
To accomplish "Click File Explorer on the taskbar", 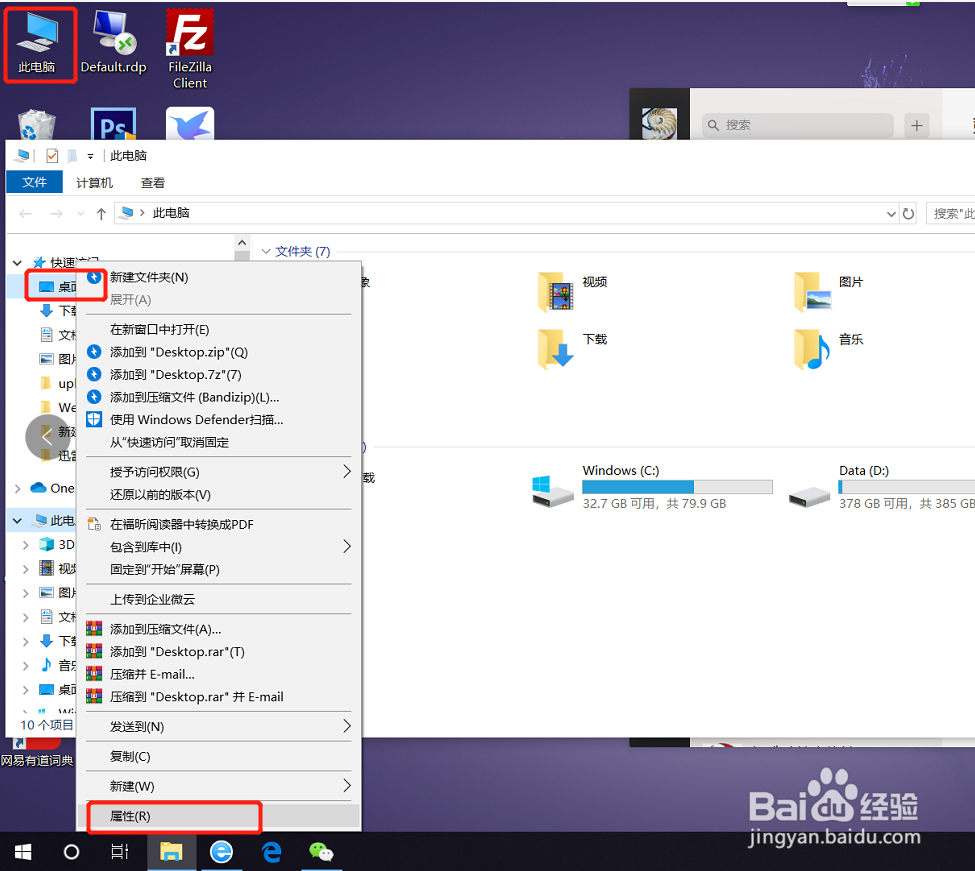I will pyautogui.click(x=171, y=852).
